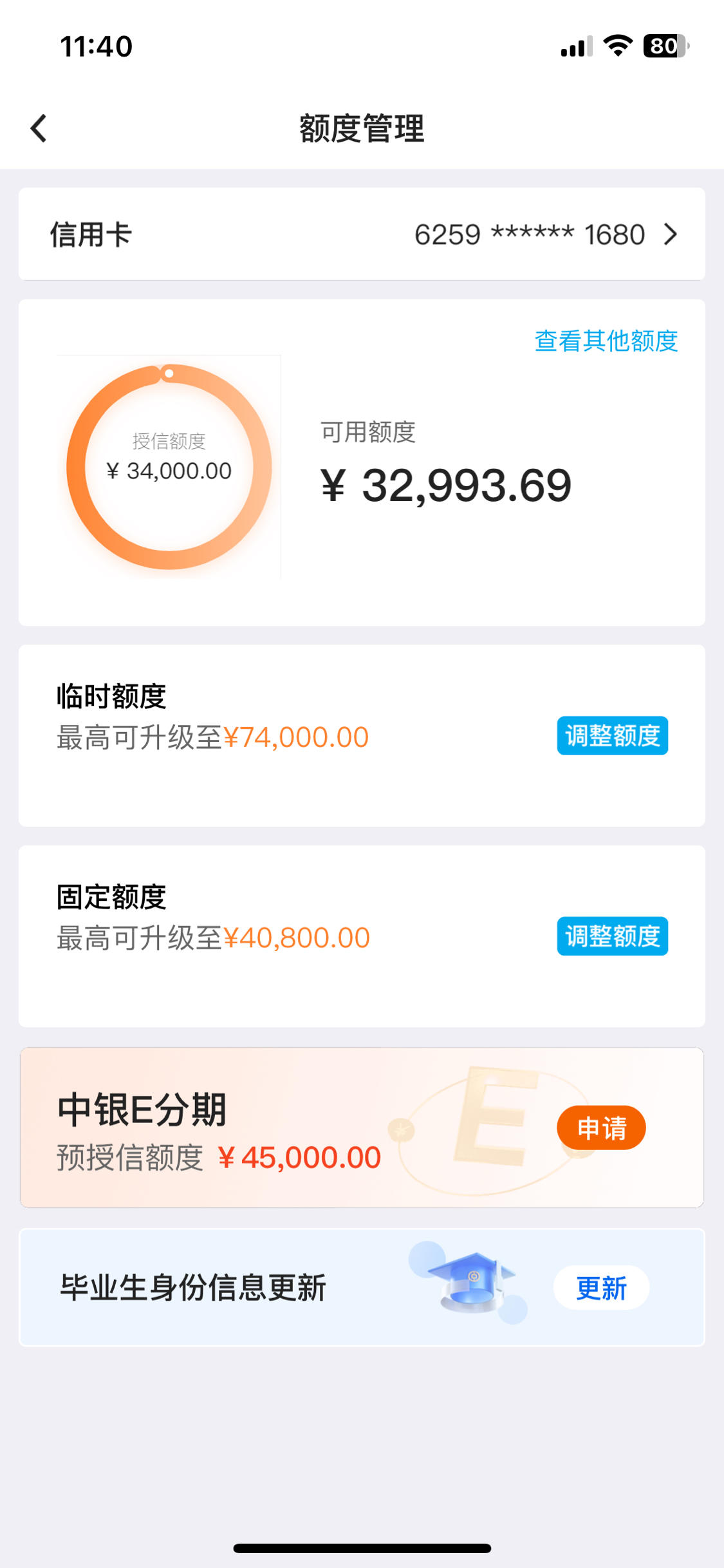Open the 查看其他额度 link
The height and width of the screenshot is (1568, 724).
click(x=606, y=341)
